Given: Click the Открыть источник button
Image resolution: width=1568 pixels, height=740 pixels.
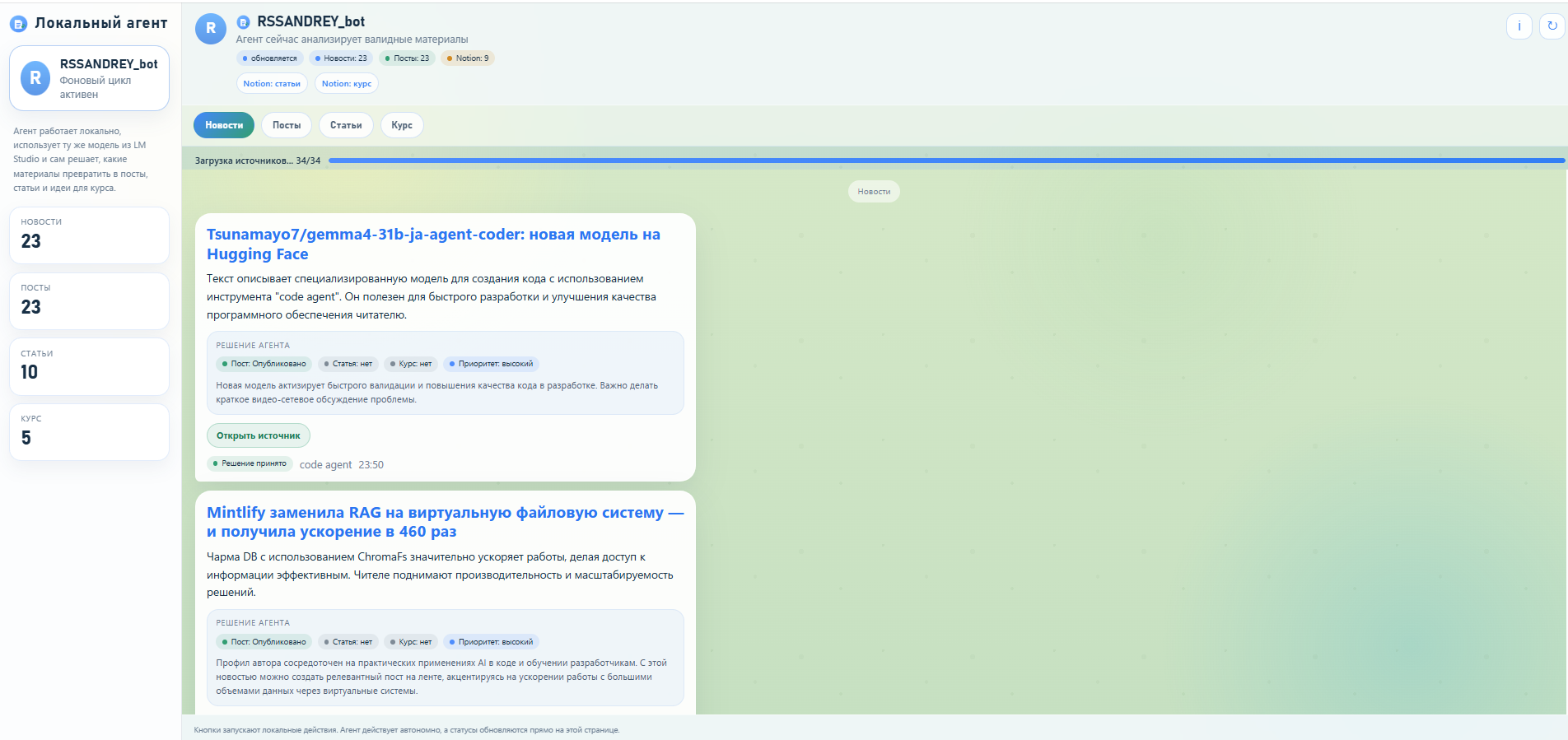Looking at the screenshot, I should pyautogui.click(x=258, y=435).
